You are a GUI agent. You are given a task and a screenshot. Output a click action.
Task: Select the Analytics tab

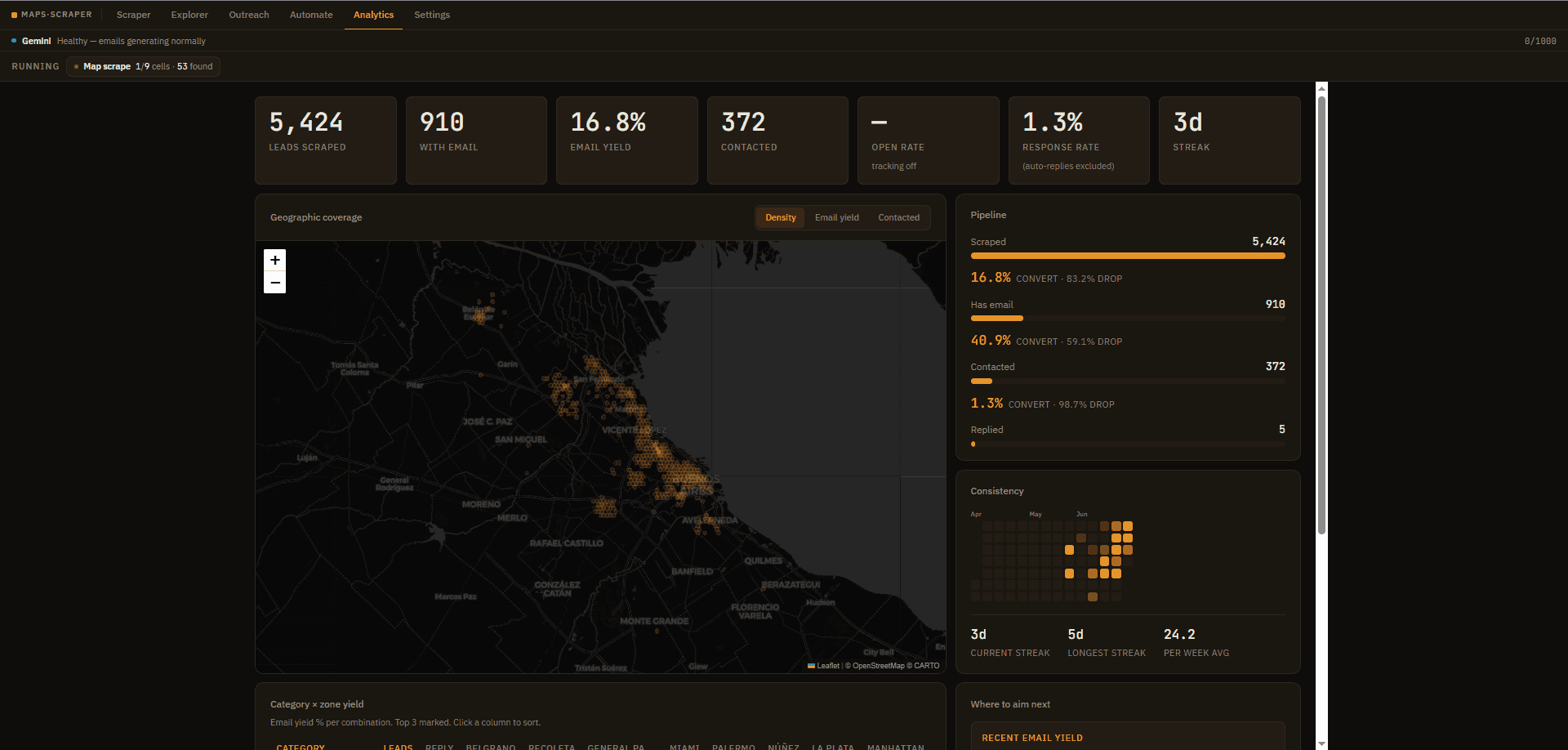[x=373, y=15]
